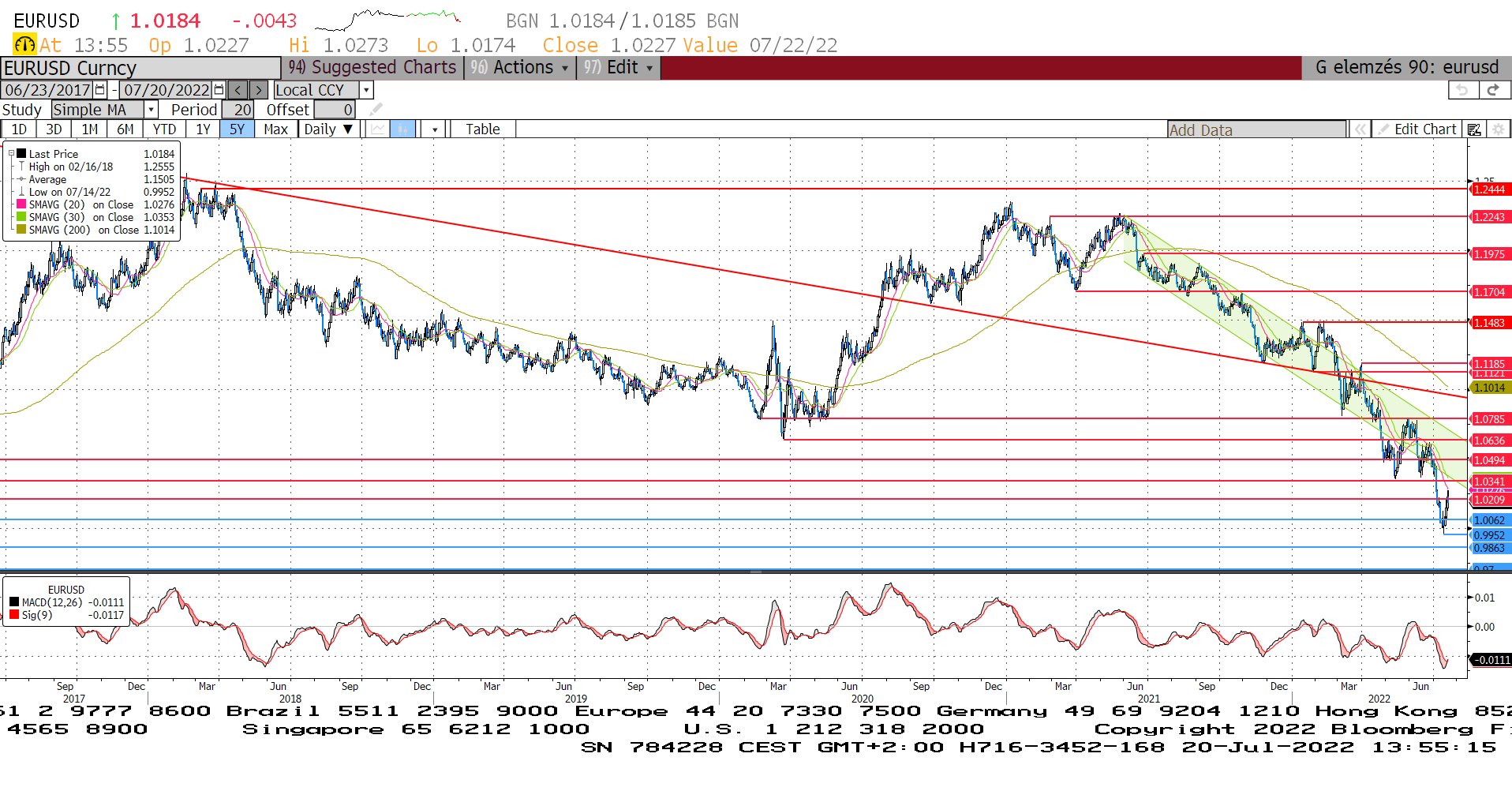Click the Low marker icon in legend
This screenshot has height=791, width=1512.
pos(22,192)
